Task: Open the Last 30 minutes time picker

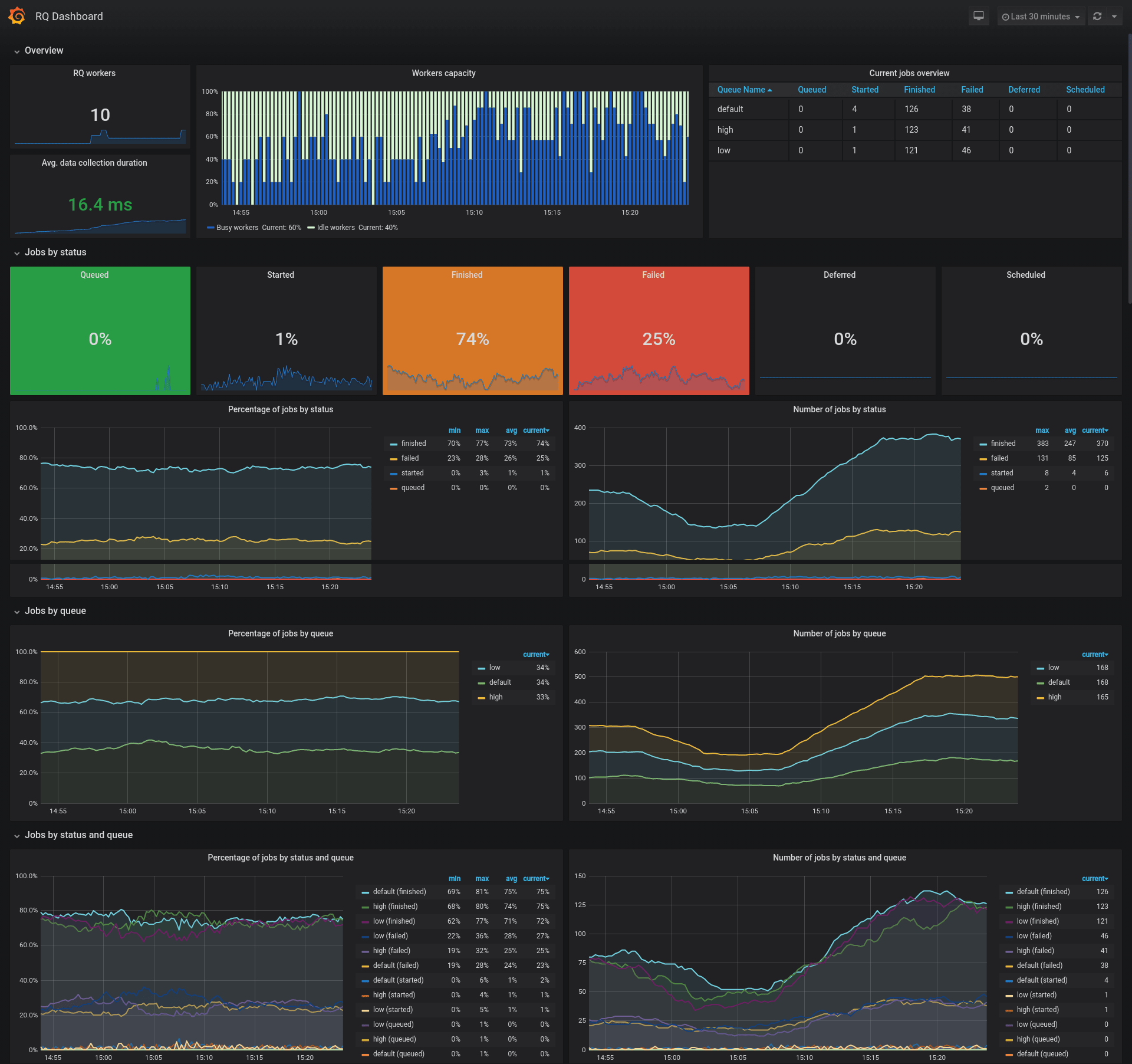Action: (1041, 17)
